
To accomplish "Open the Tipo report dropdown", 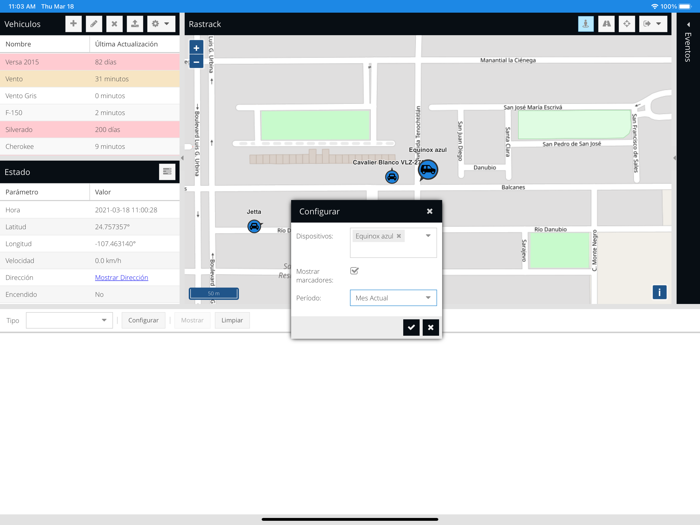I will (69, 320).
